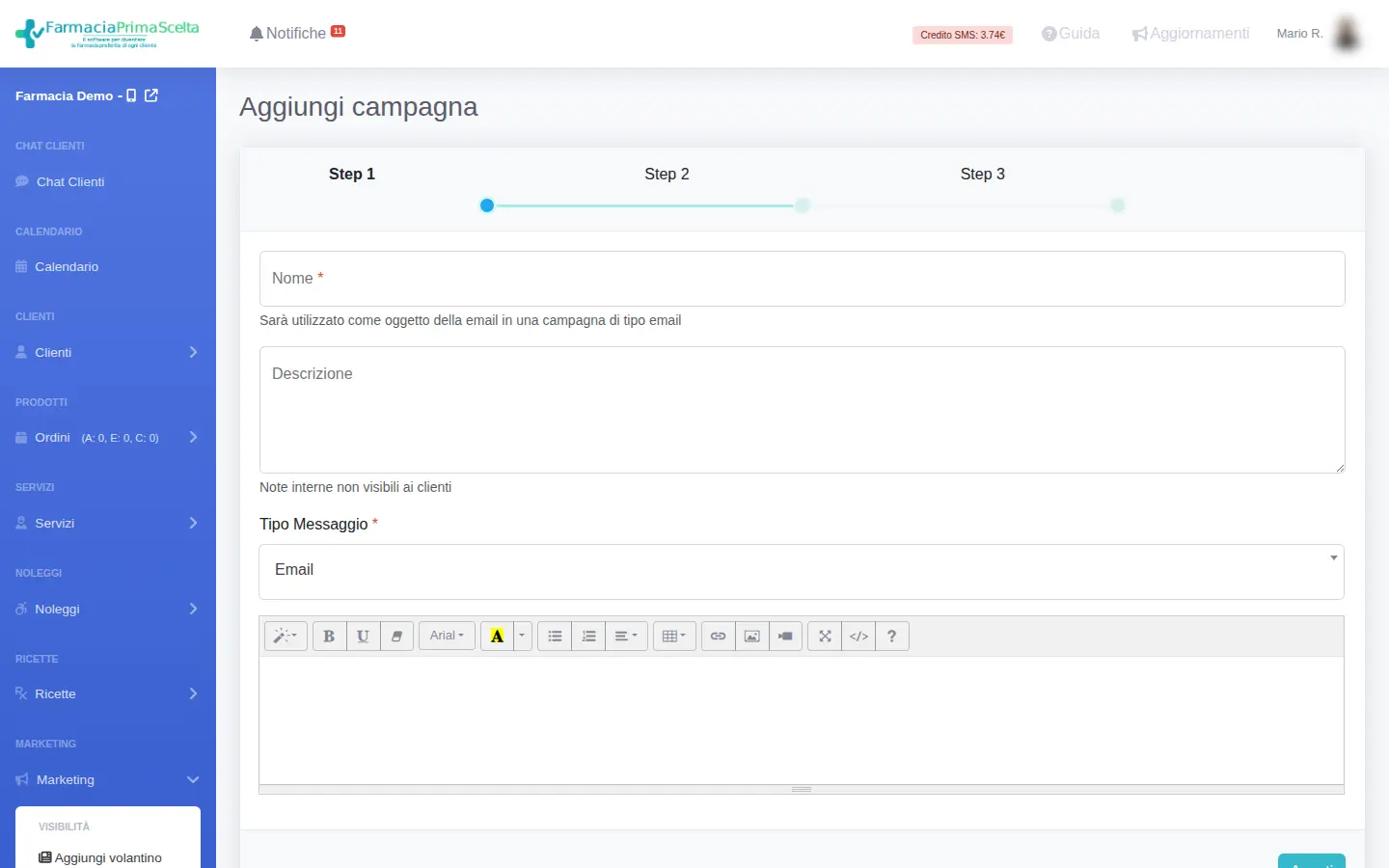Open the Notifiche bell notifications
This screenshot has width=1389, height=868.
coord(287,33)
